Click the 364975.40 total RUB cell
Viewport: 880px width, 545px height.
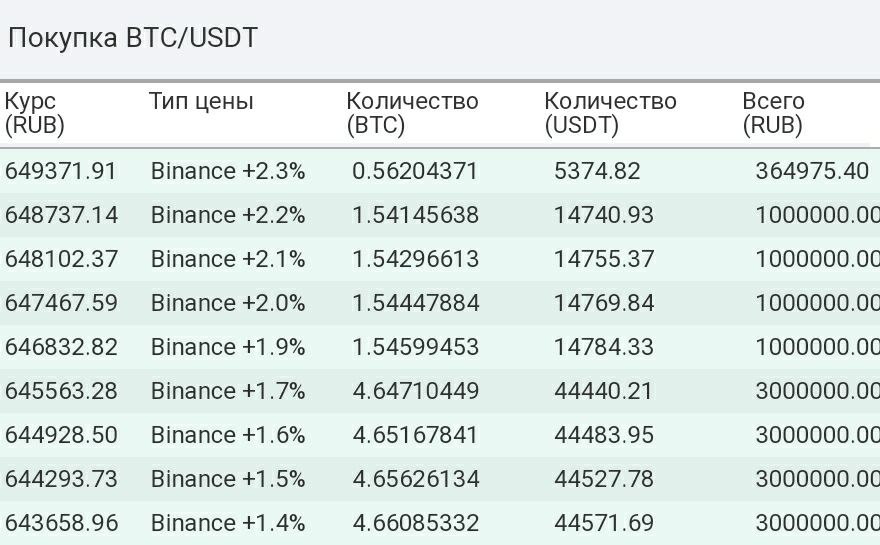pos(812,171)
